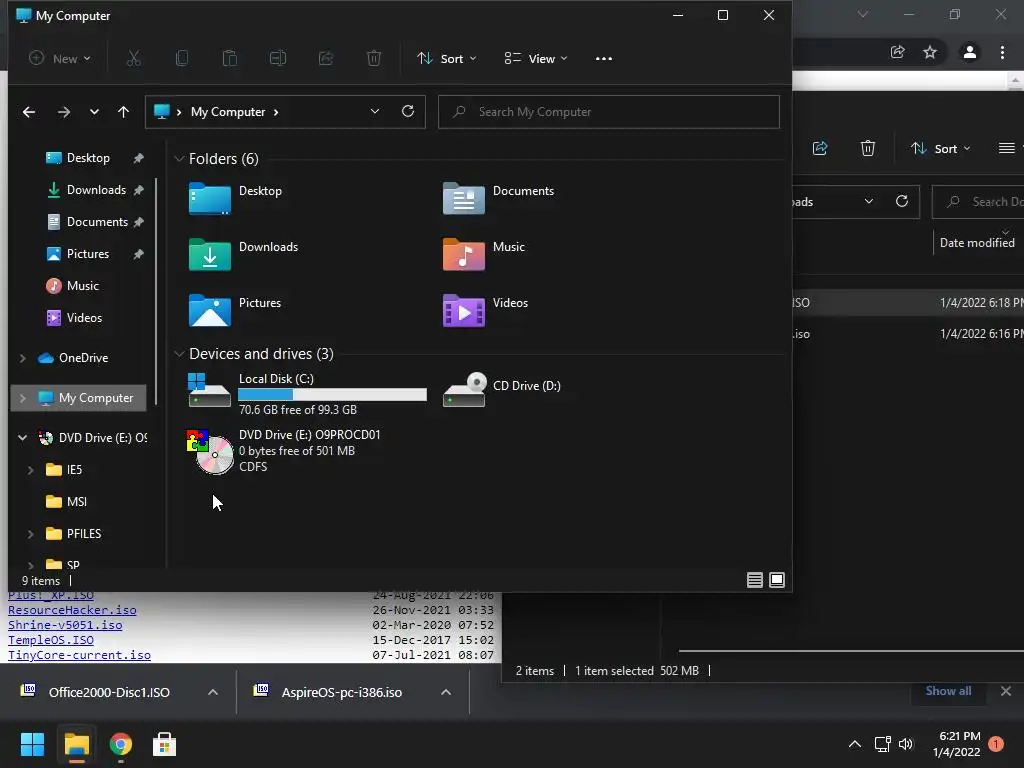Open the Chrome profile icon
This screenshot has height=768, width=1024.
click(x=970, y=52)
